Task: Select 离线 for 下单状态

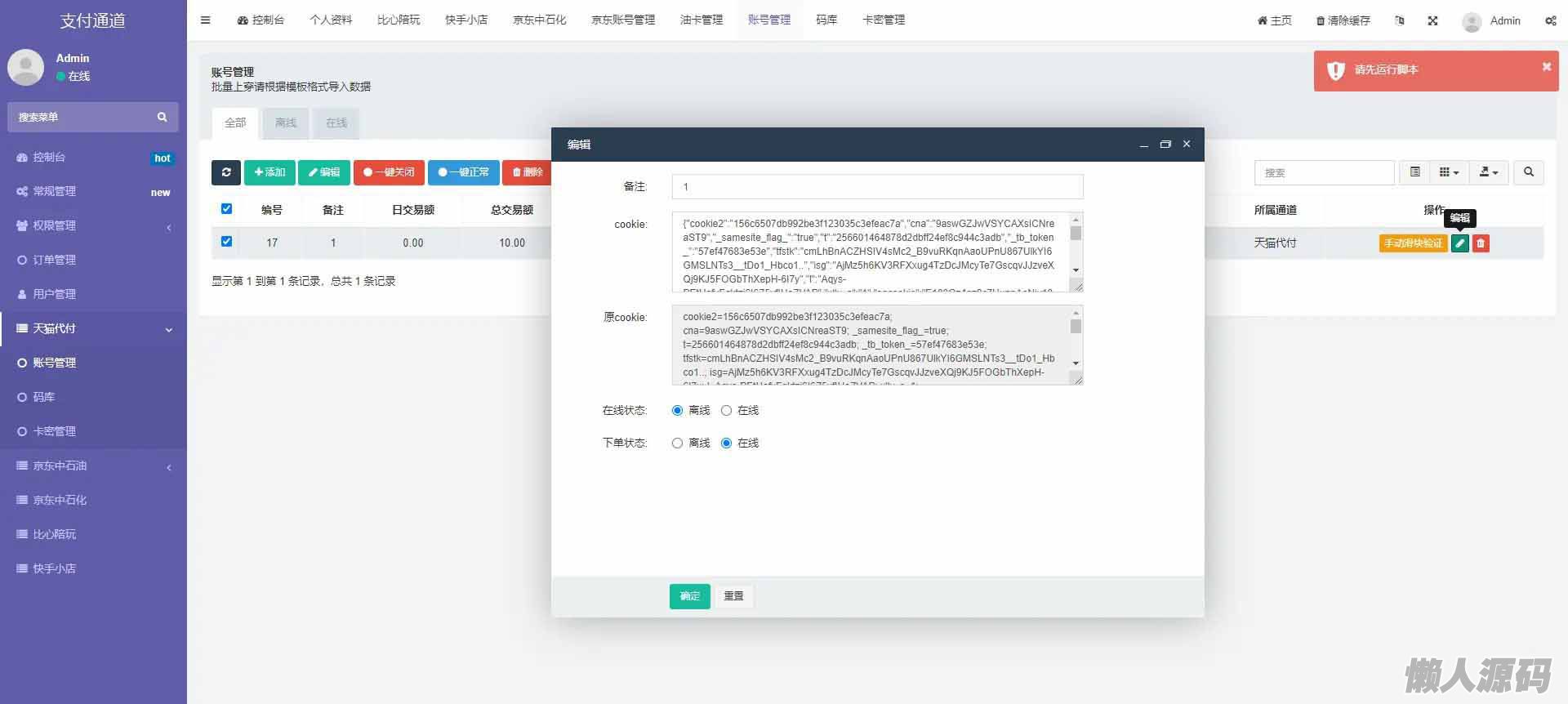Action: pos(677,443)
